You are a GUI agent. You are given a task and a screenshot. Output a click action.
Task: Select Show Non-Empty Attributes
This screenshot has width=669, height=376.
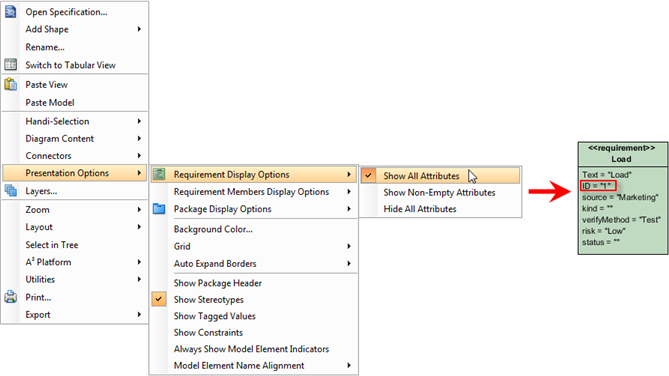(x=439, y=192)
